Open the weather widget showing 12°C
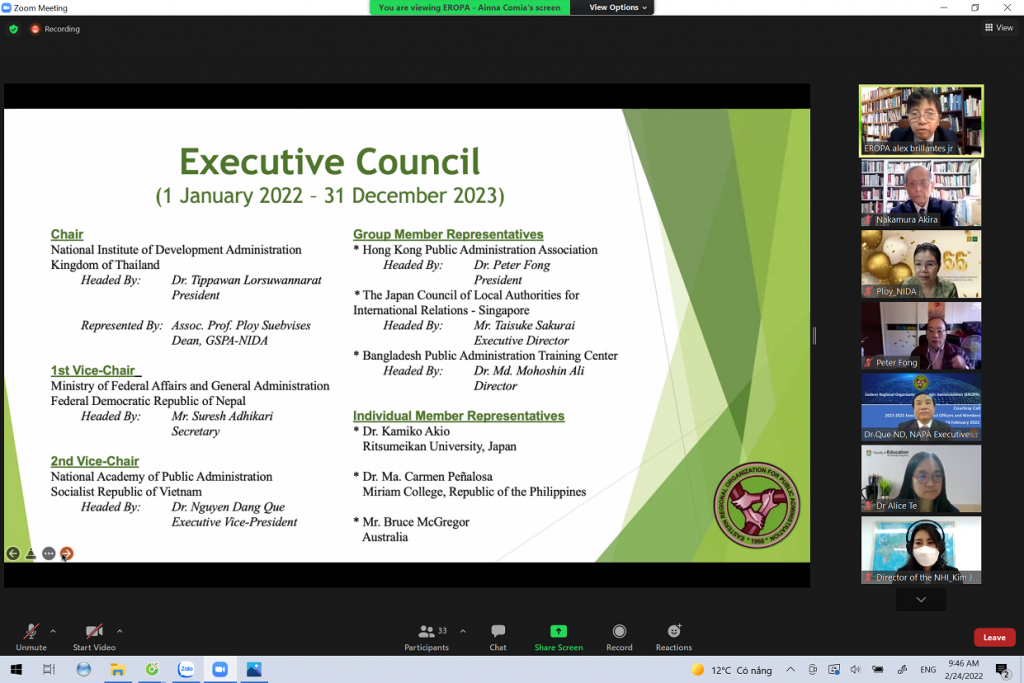The width and height of the screenshot is (1024, 683). pyautogui.click(x=731, y=670)
